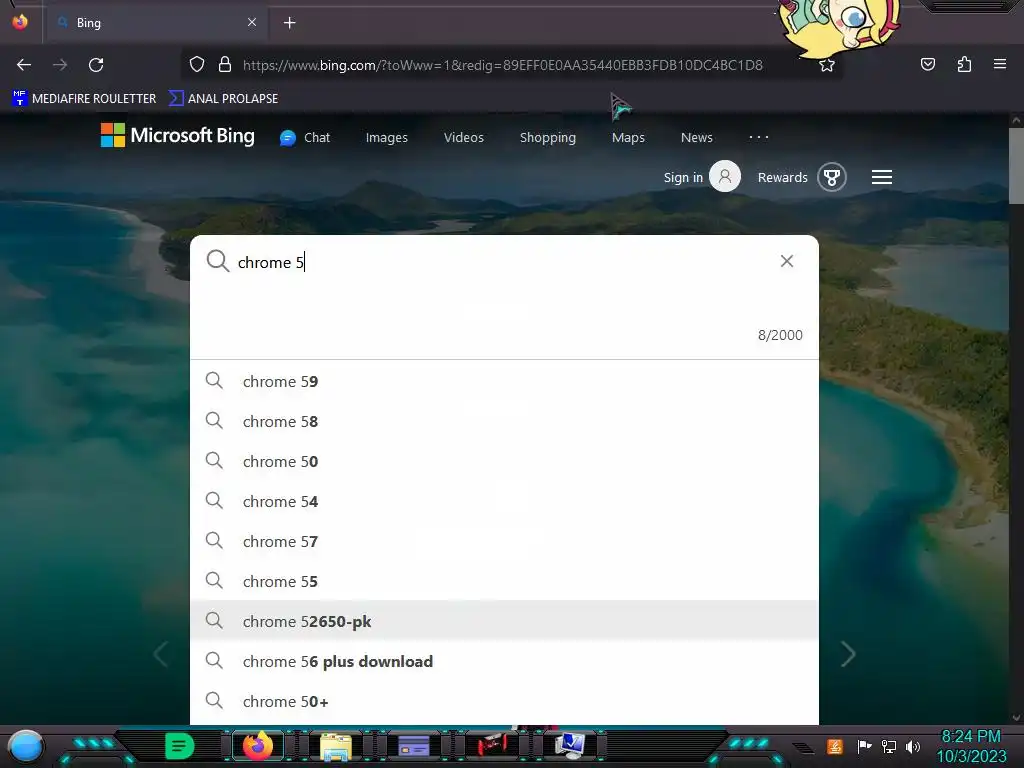This screenshot has width=1024, height=768.
Task: Open the News section
Action: pos(696,138)
